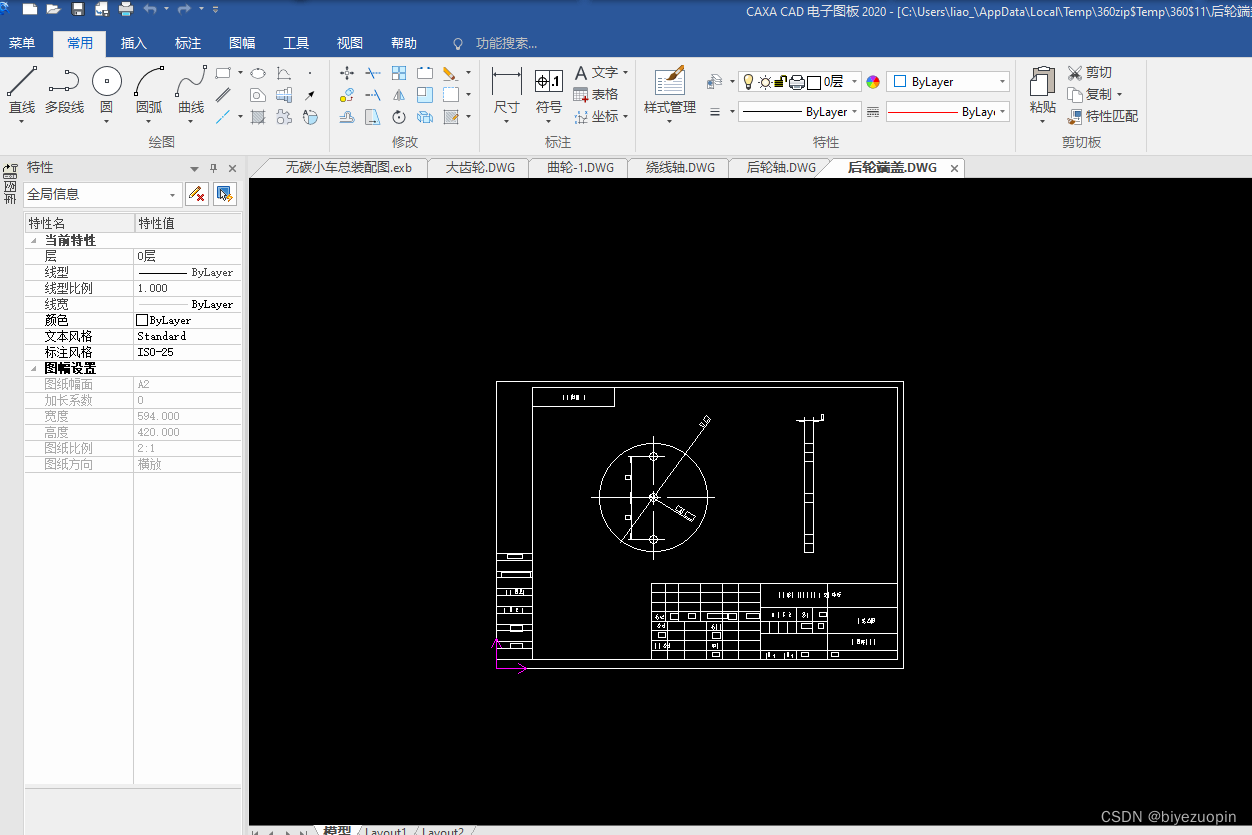This screenshot has height=835, width=1252.
Task: Toggle the layer lock icon
Action: point(781,82)
